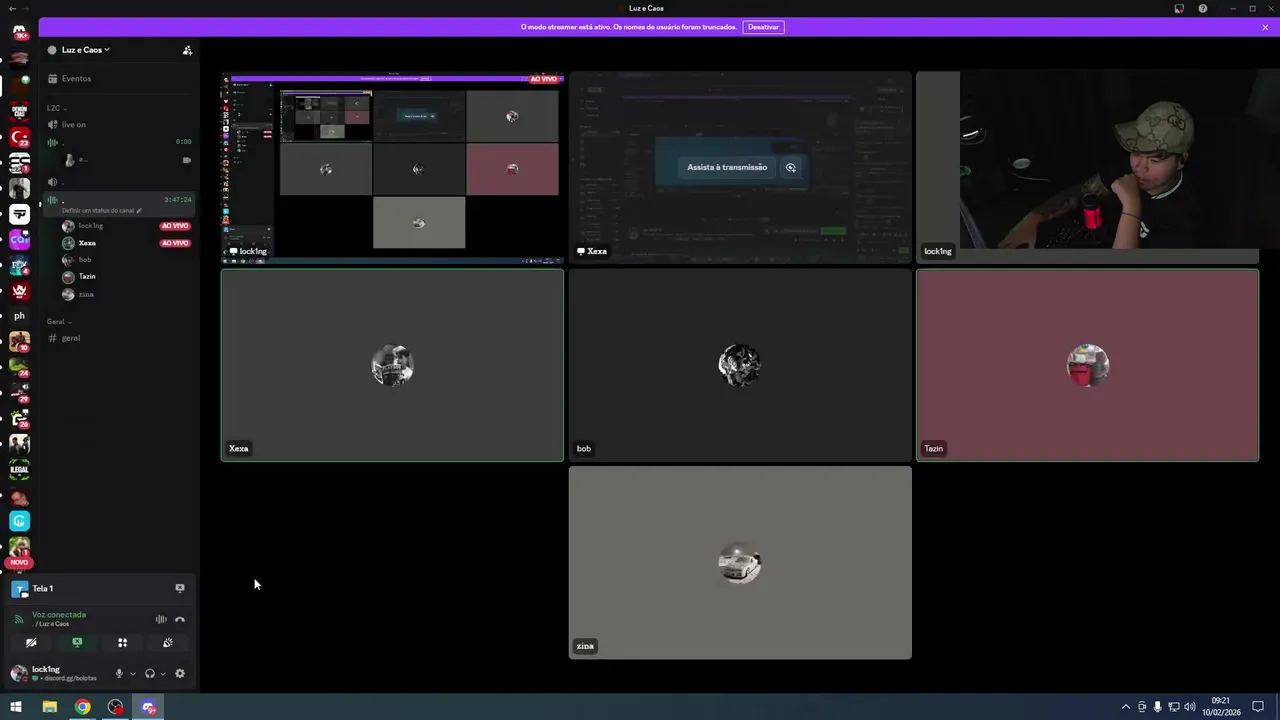Disconnect from voice with the hang-up icon

coord(180,619)
